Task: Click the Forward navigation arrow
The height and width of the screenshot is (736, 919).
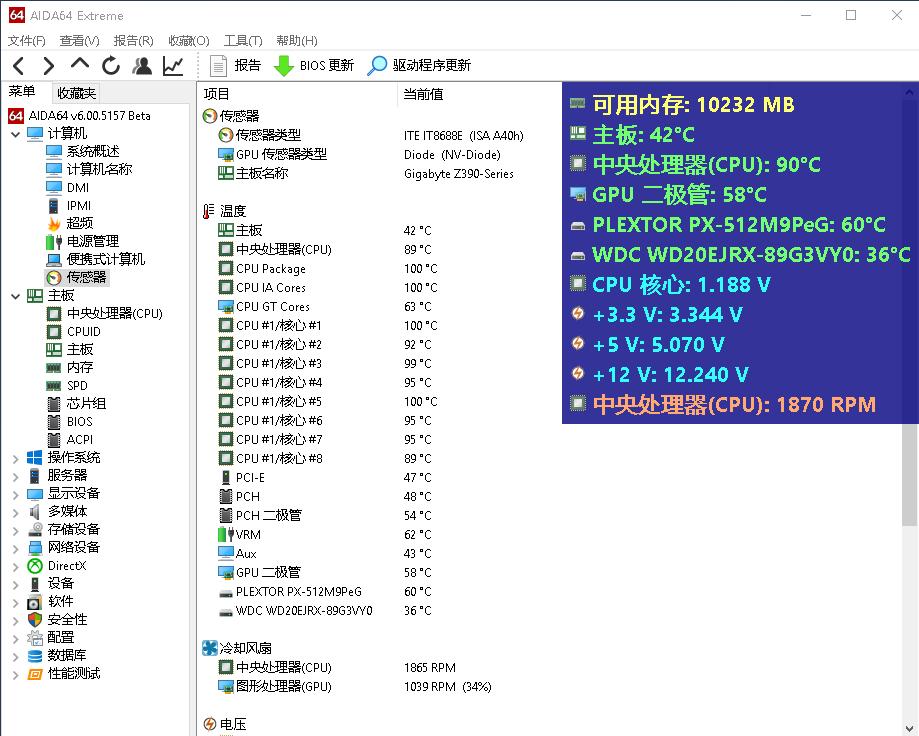Action: (x=48, y=66)
